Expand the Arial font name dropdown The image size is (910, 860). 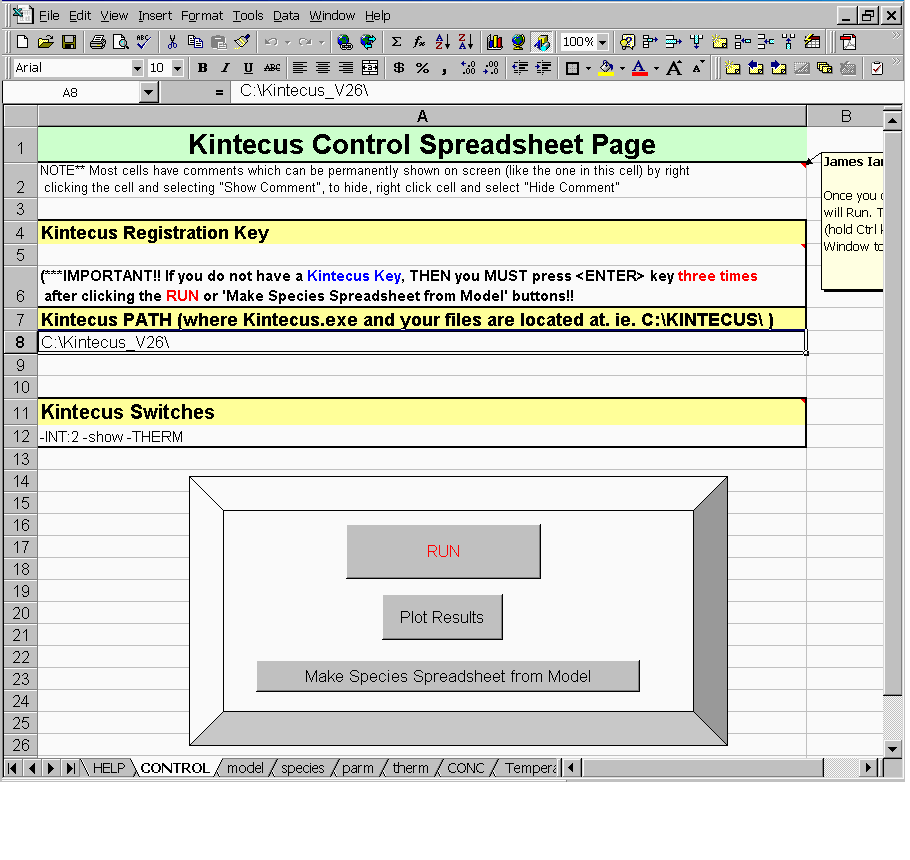137,68
